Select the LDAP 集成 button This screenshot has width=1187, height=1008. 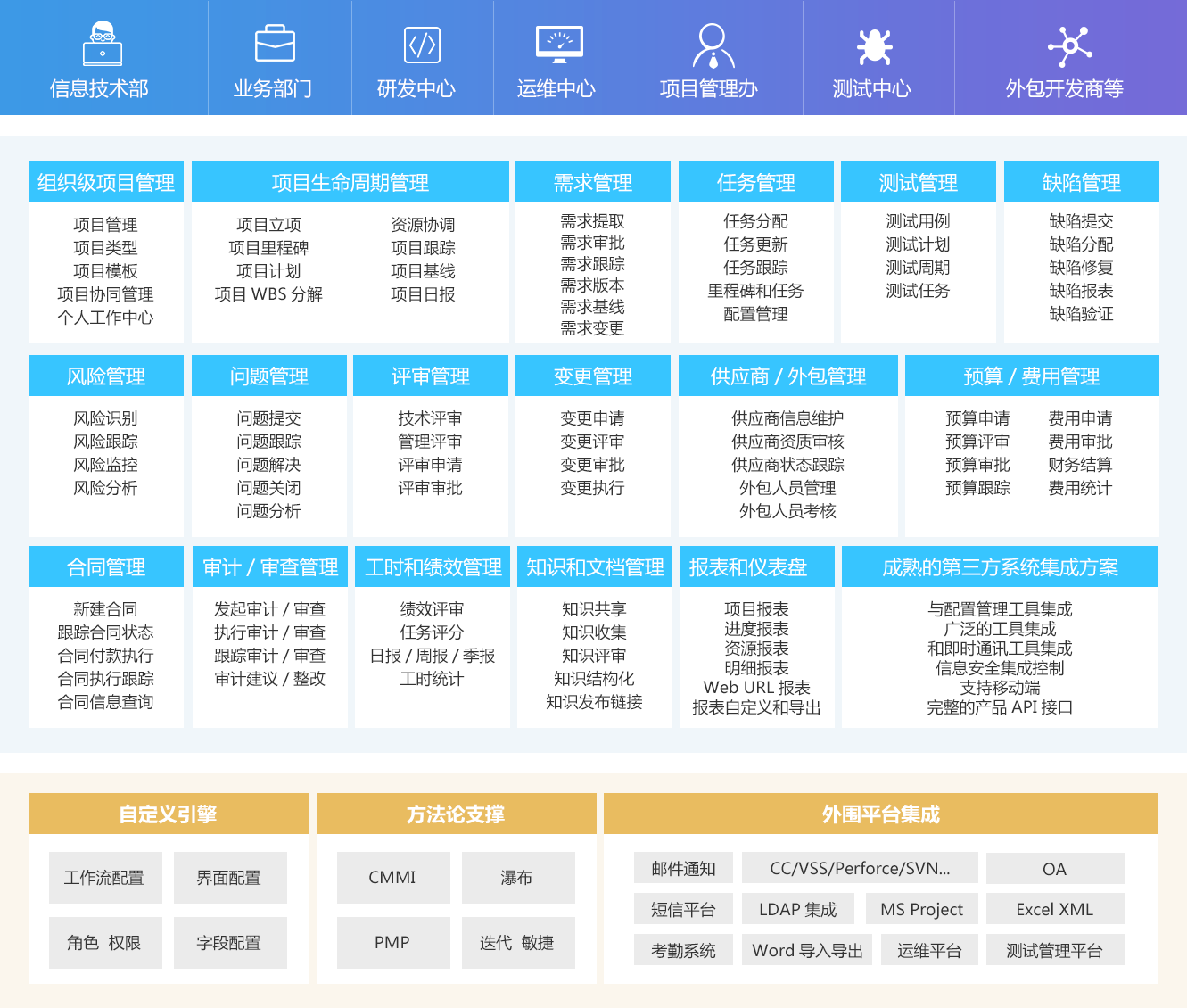798,909
